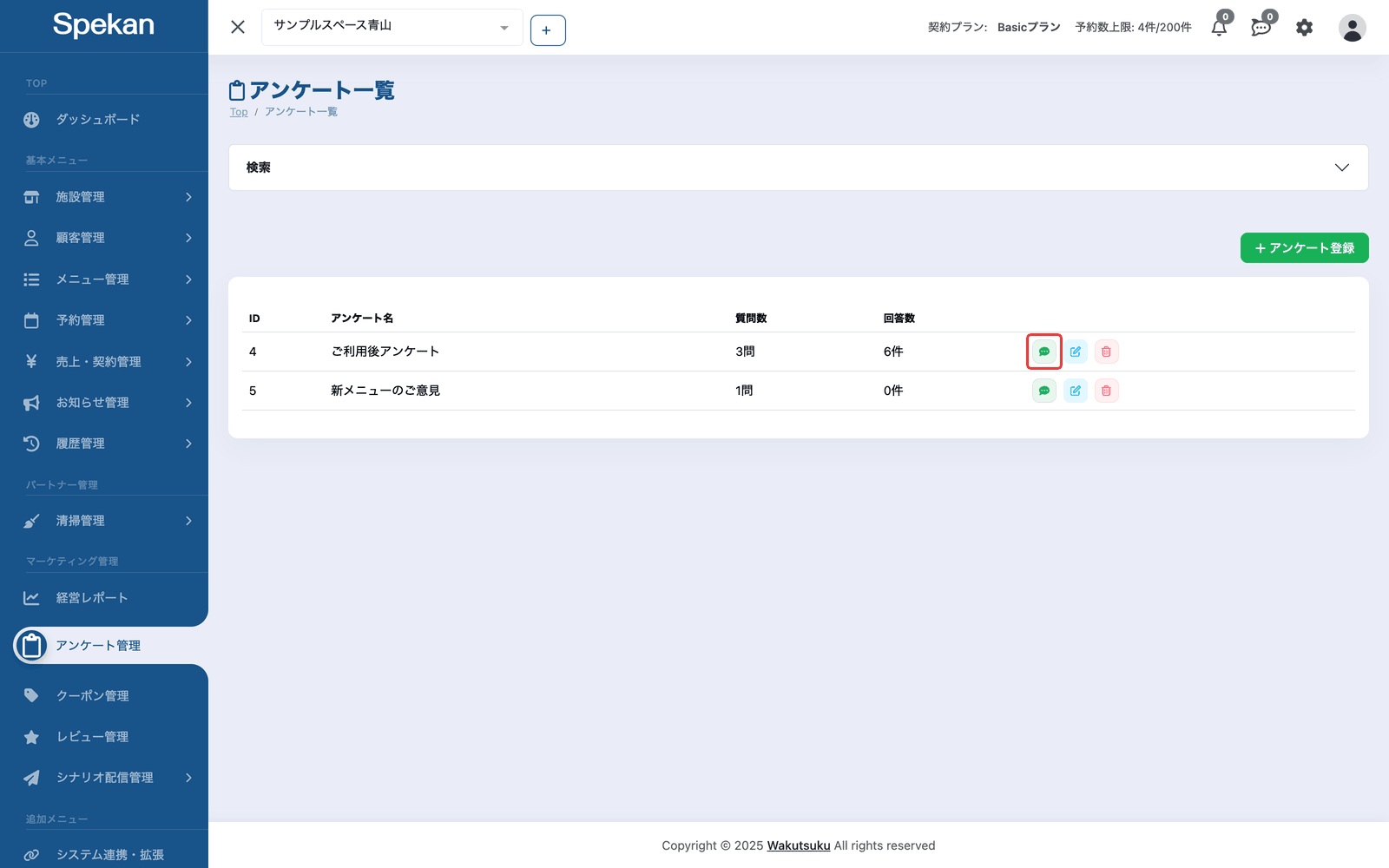Click the chart icon for 経営レポート
The image size is (1389, 868).
click(31, 598)
